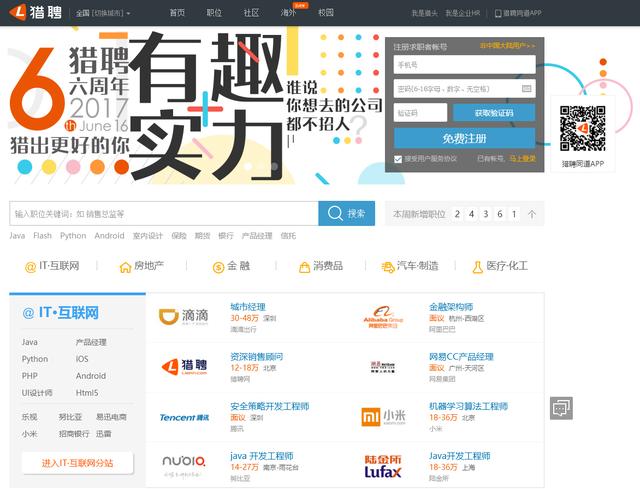
Task: Click the keyboard icon in password field
Action: point(527,89)
